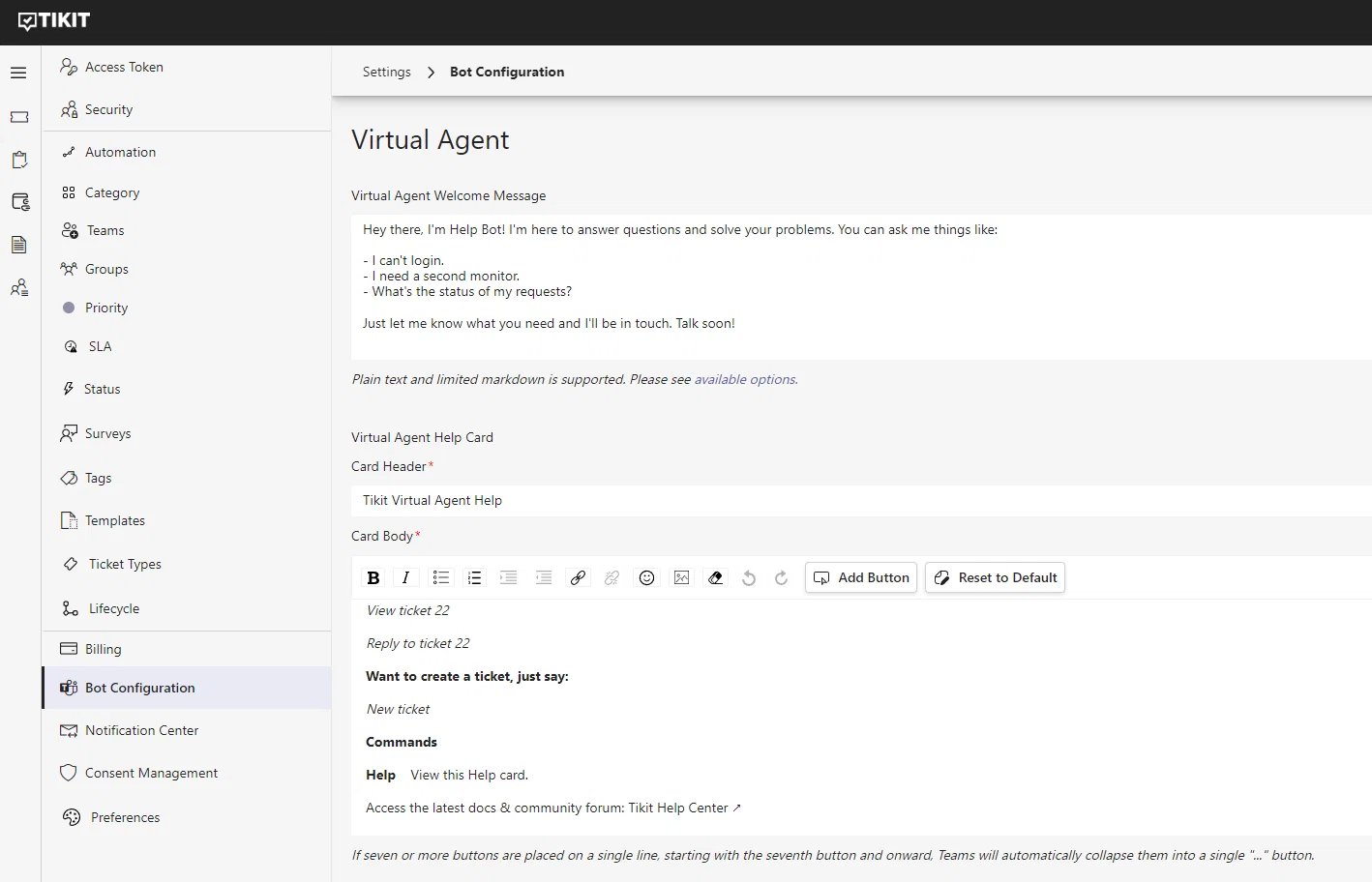1372x882 pixels.
Task: Click 'Want to create a ticket' heading
Action: [x=467, y=676]
